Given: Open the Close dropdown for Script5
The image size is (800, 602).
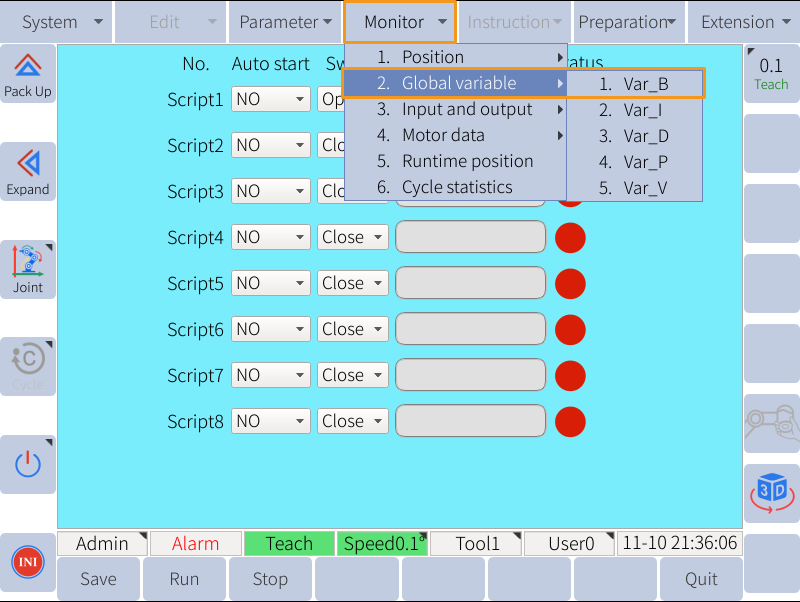Looking at the screenshot, I should [x=352, y=283].
